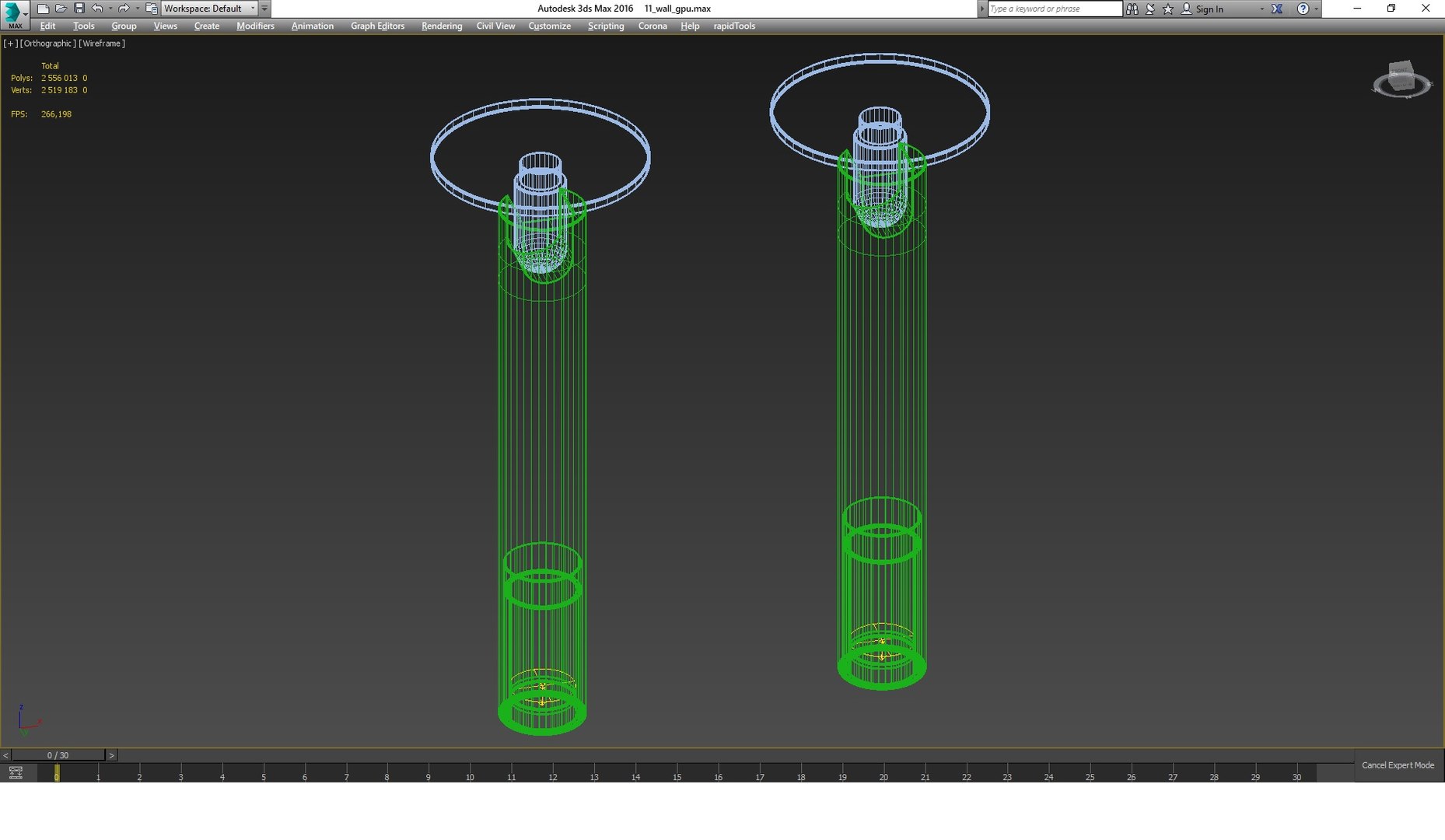This screenshot has height=840, width=1445.
Task: Click the [+] viewport general menu label
Action: pyautogui.click(x=11, y=44)
